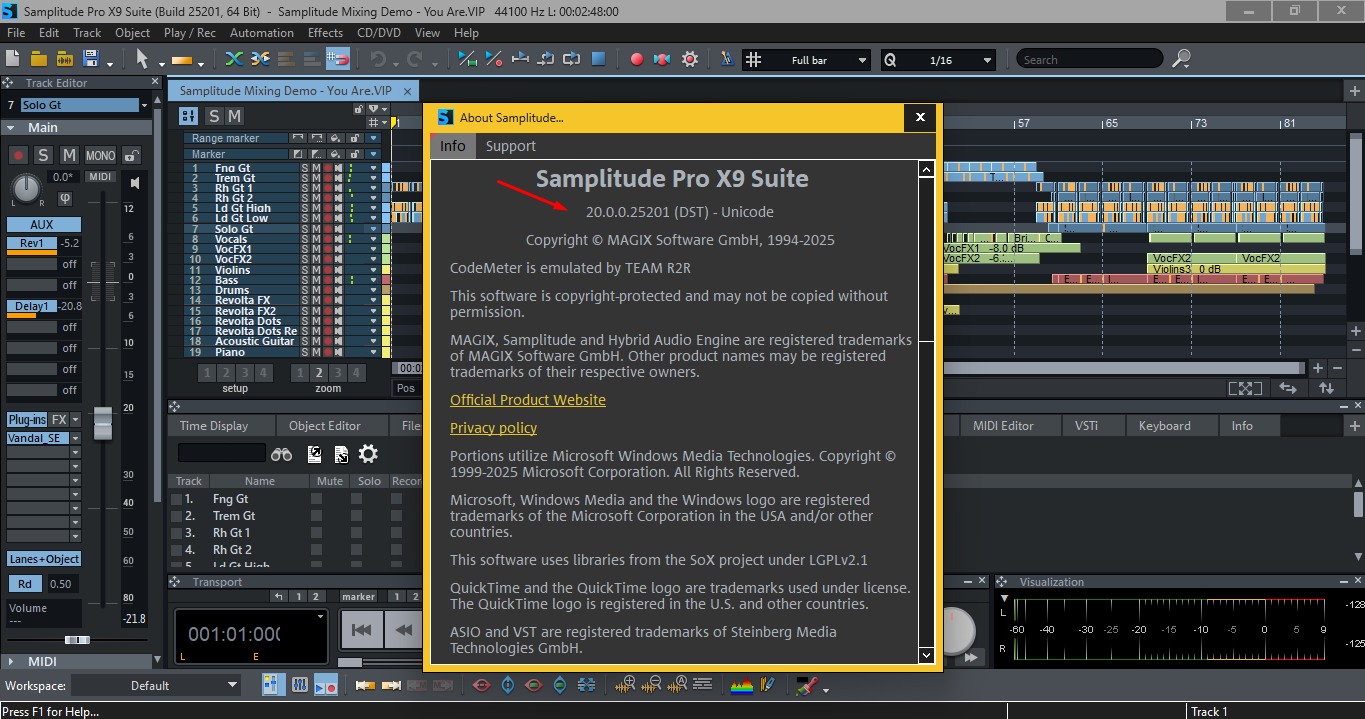Click the zoom in waveform icon

[x=626, y=685]
